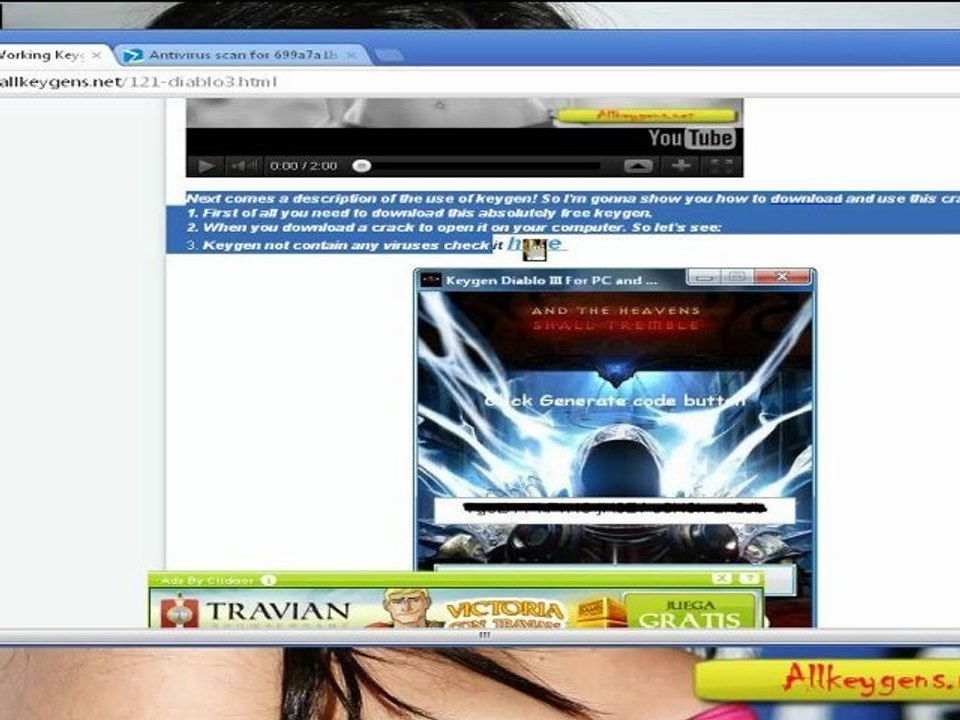Click the JUEGA GRATIS ad button
The image size is (960, 720).
[690, 611]
